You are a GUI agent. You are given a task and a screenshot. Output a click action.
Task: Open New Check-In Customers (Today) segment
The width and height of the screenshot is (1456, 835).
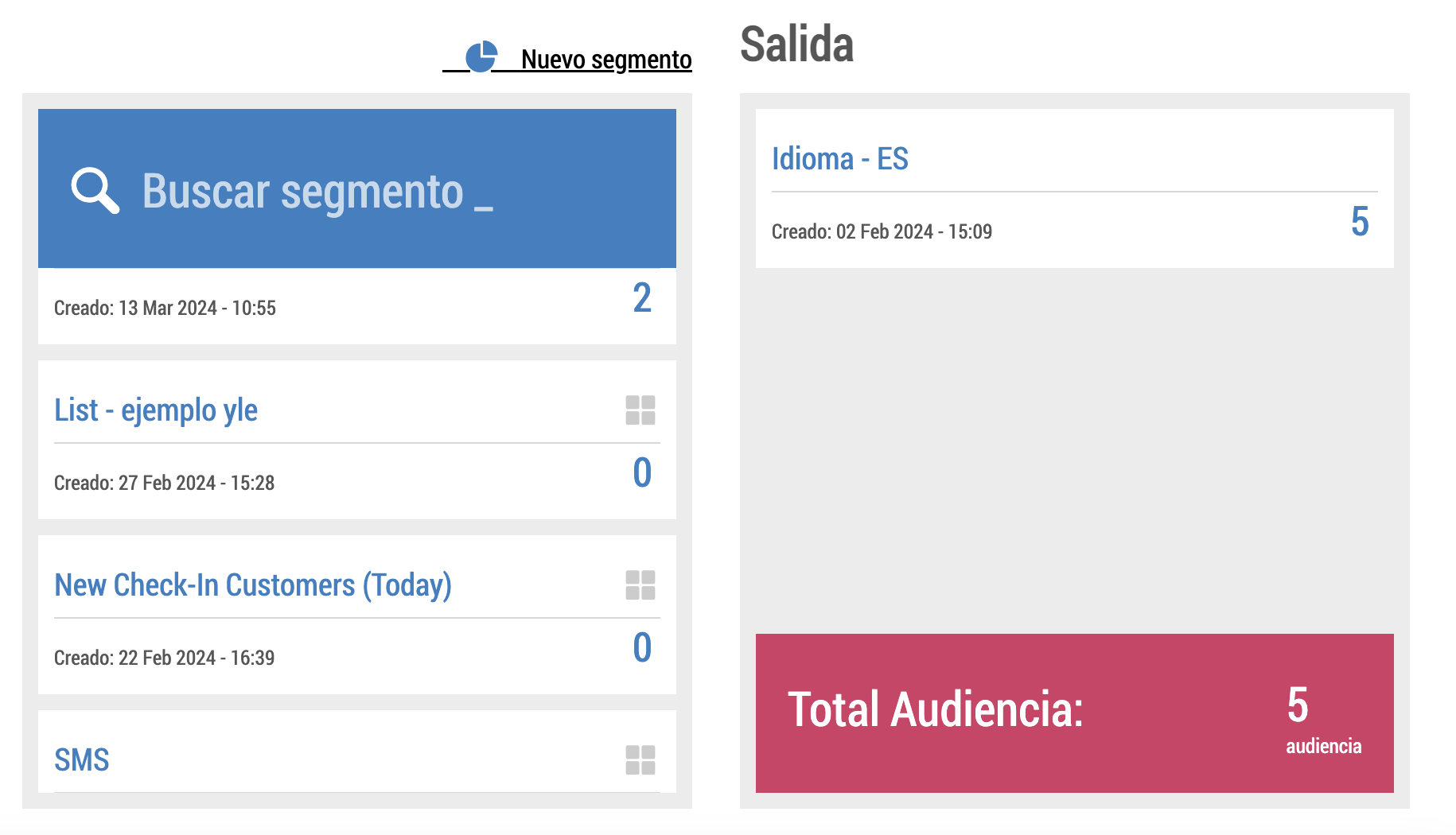click(252, 585)
